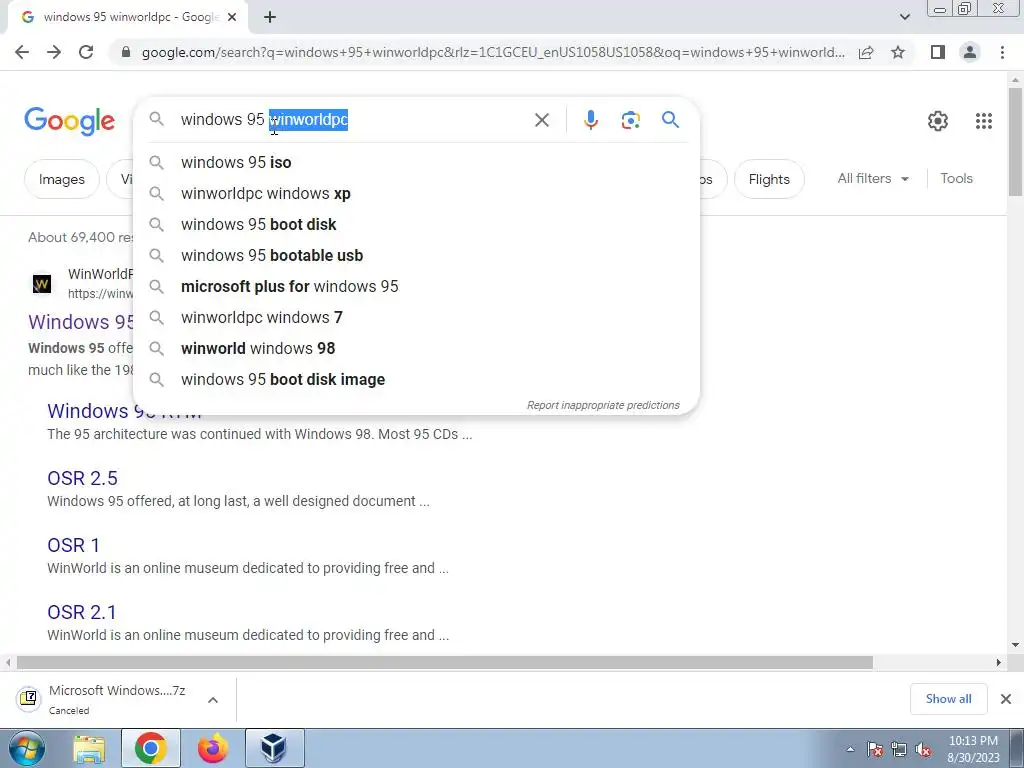Open the search Tools options
This screenshot has height=768, width=1024.
tap(956, 178)
